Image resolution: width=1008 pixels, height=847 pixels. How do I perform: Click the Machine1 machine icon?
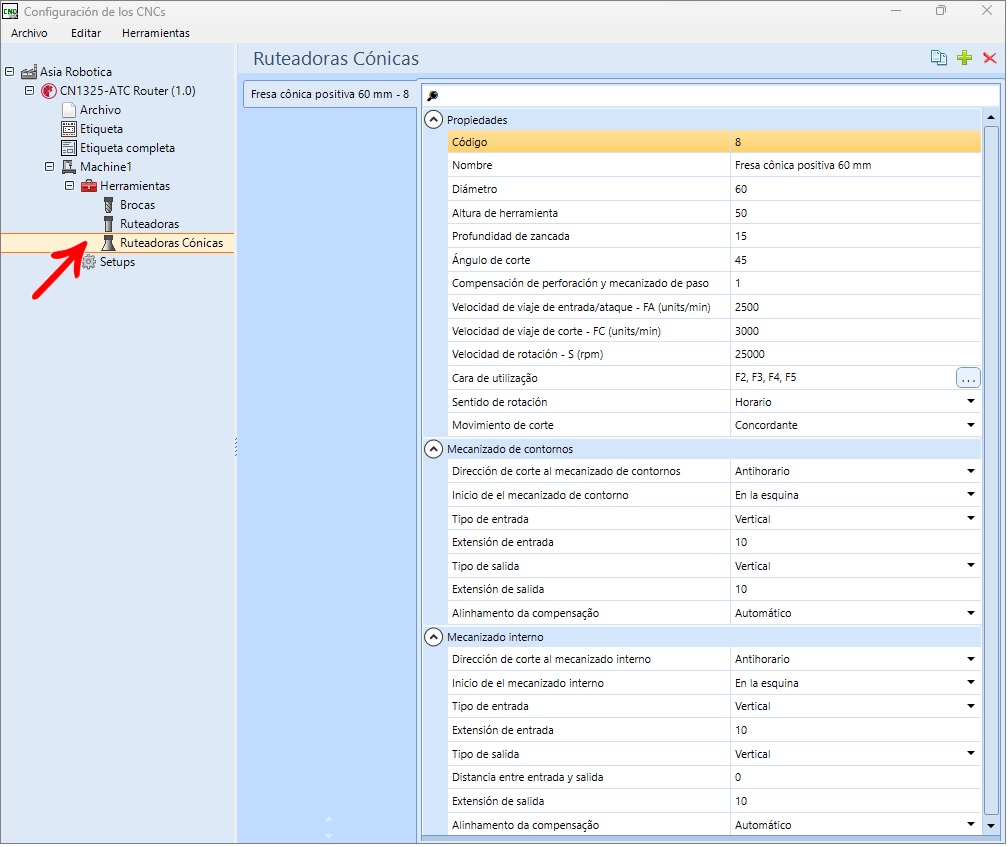pos(69,167)
